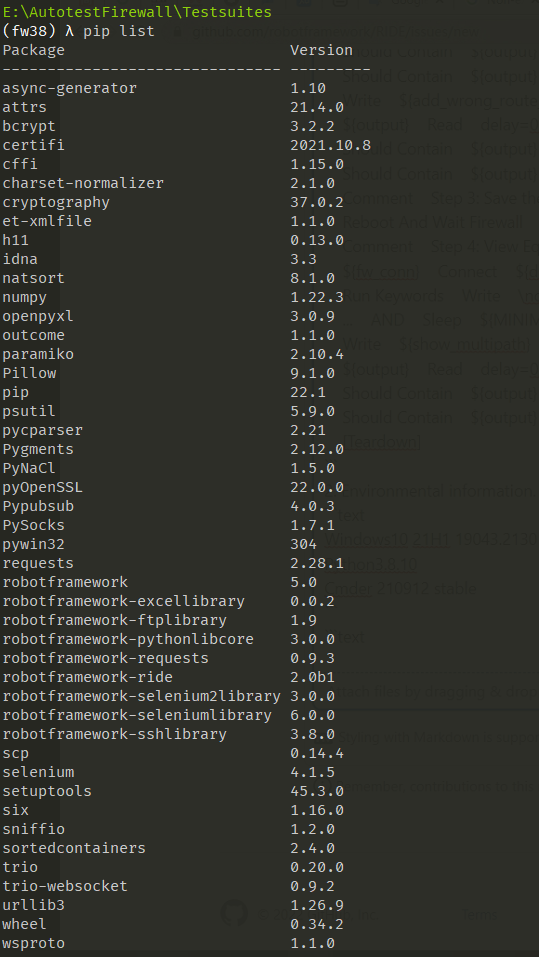Select the sniffio package name

tap(34, 829)
